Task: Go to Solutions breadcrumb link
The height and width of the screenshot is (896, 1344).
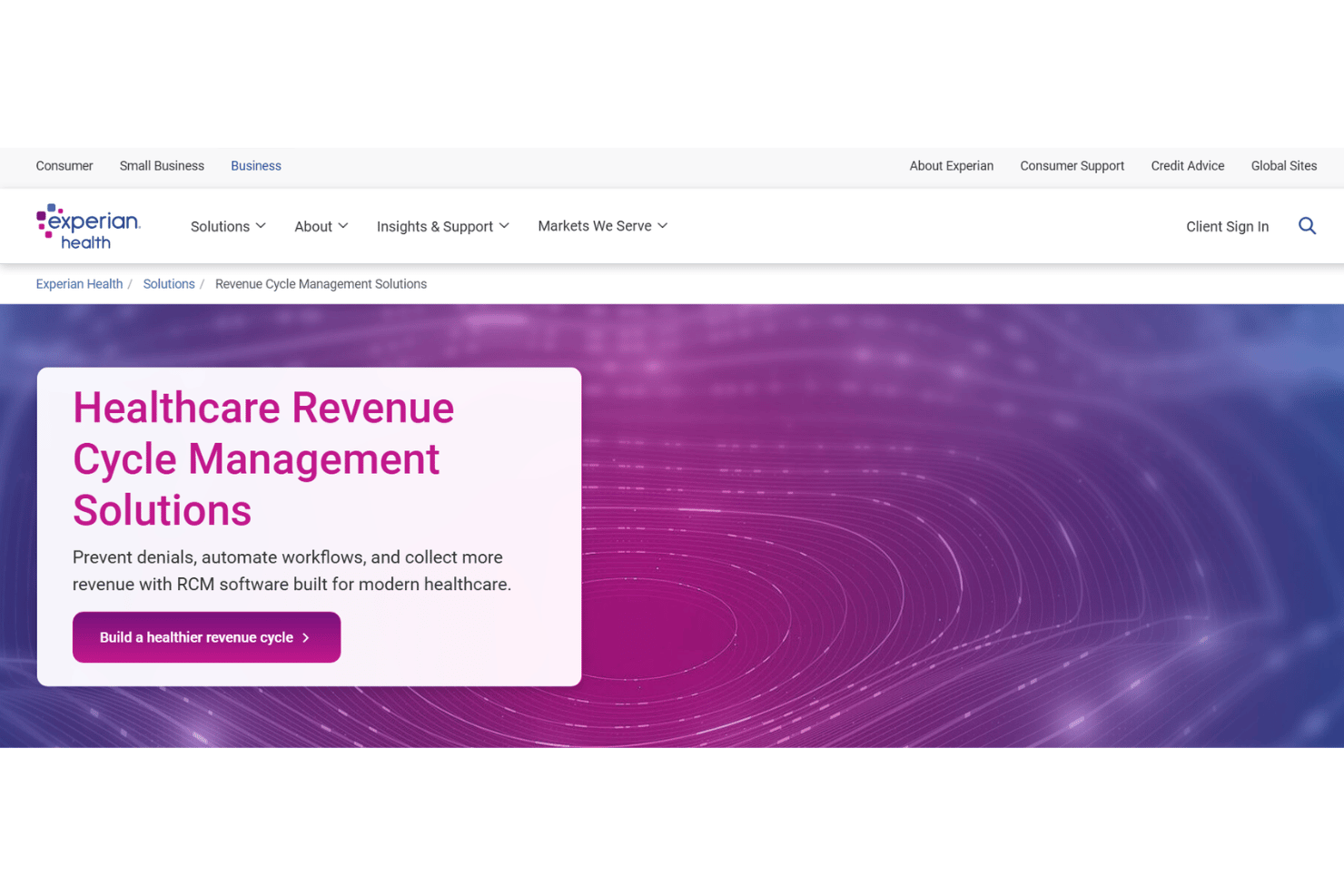Action: [x=169, y=284]
